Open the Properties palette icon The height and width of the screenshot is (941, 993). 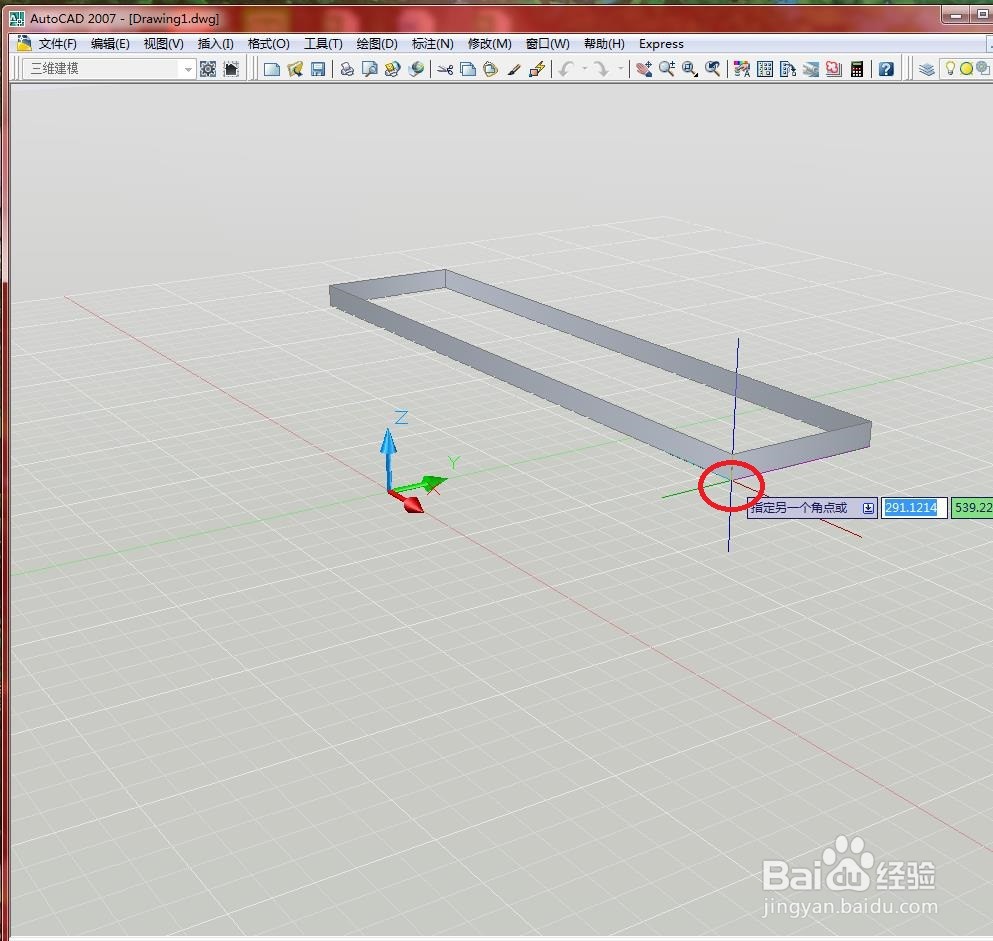point(742,69)
